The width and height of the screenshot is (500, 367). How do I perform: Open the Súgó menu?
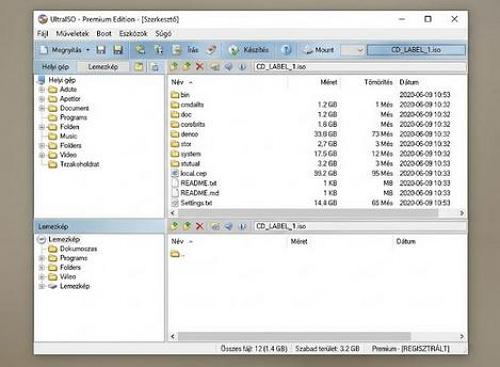(163, 34)
